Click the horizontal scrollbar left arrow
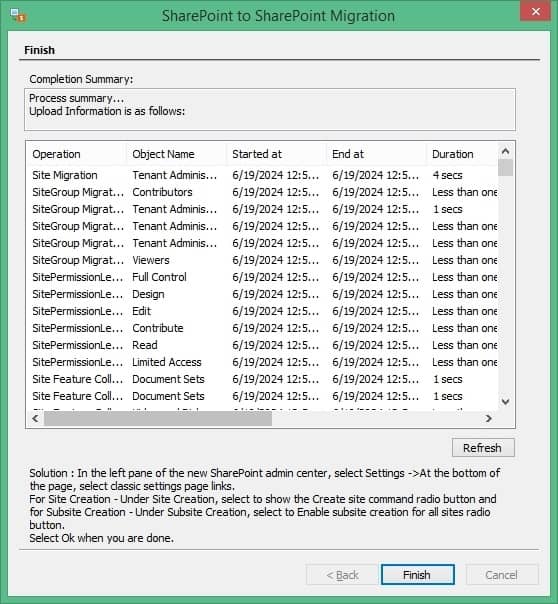Viewport: 558px width, 604px height. click(x=35, y=418)
